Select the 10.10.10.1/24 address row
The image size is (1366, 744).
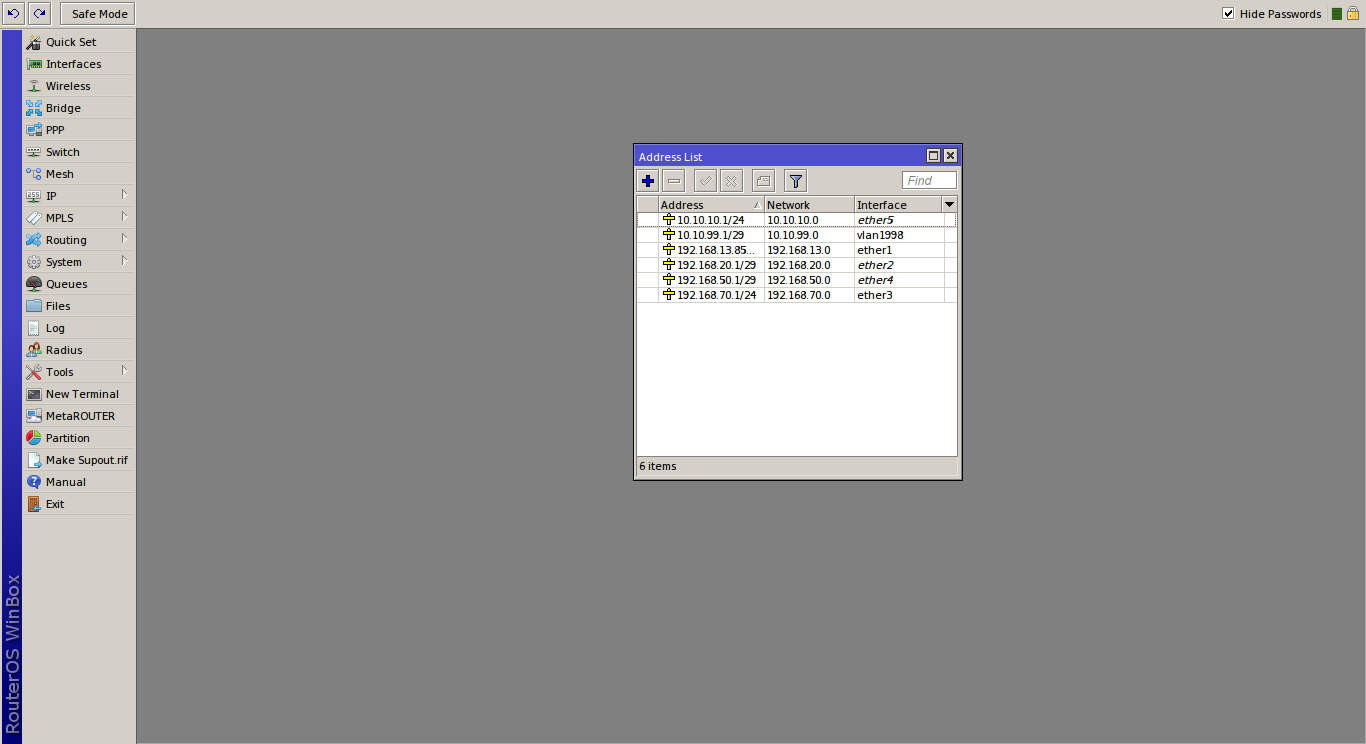click(x=796, y=220)
